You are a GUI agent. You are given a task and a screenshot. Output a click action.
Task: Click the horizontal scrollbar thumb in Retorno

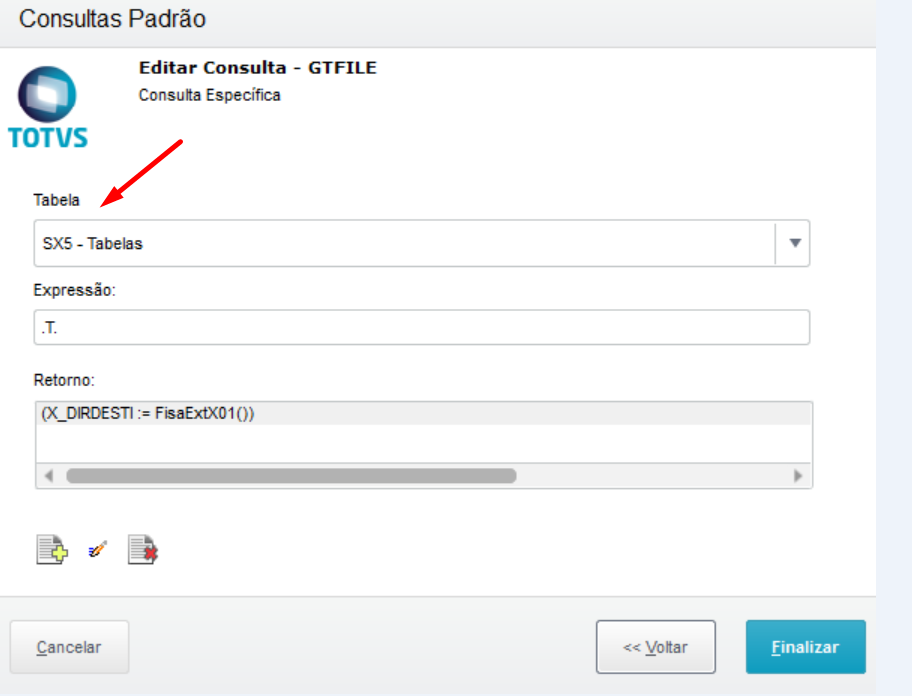point(291,476)
